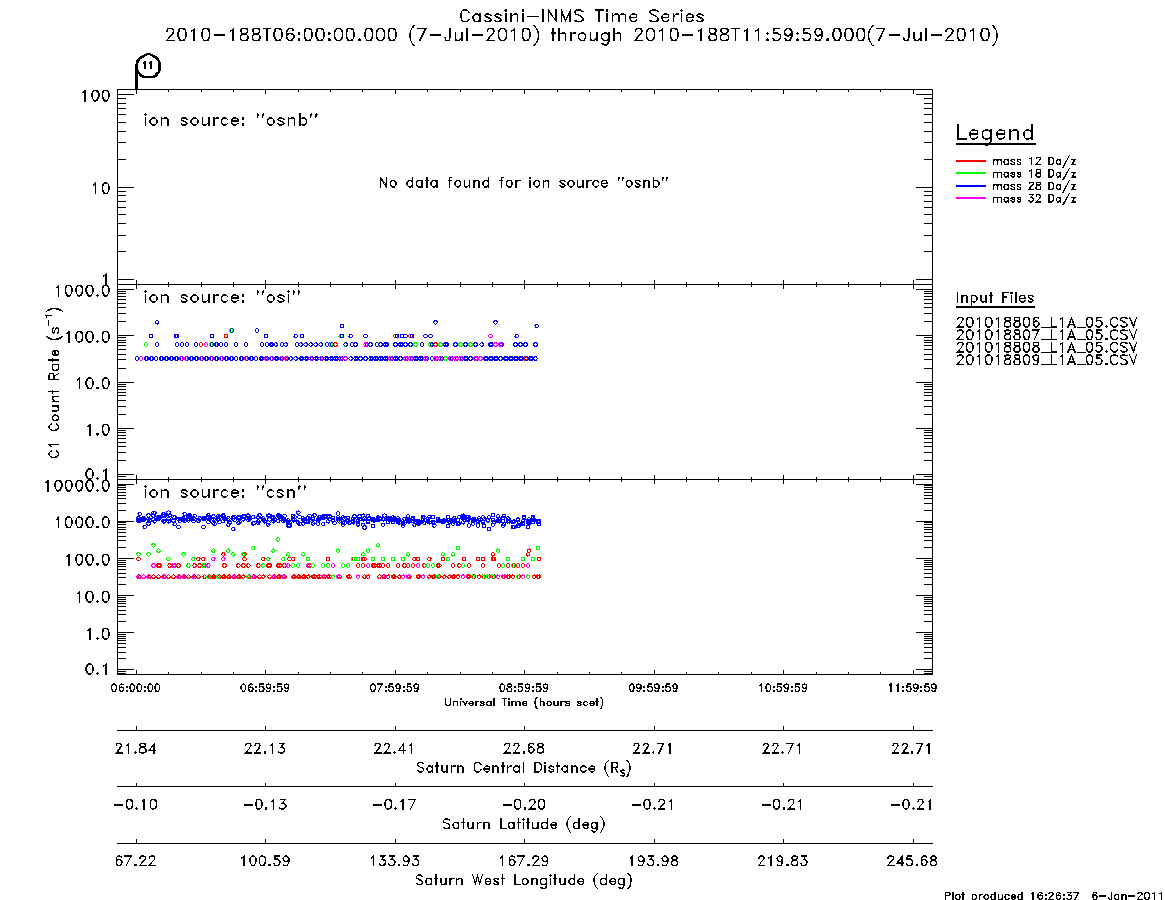
Task: Click the Cassini-INMS Time Series title
Action: pyautogui.click(x=582, y=16)
